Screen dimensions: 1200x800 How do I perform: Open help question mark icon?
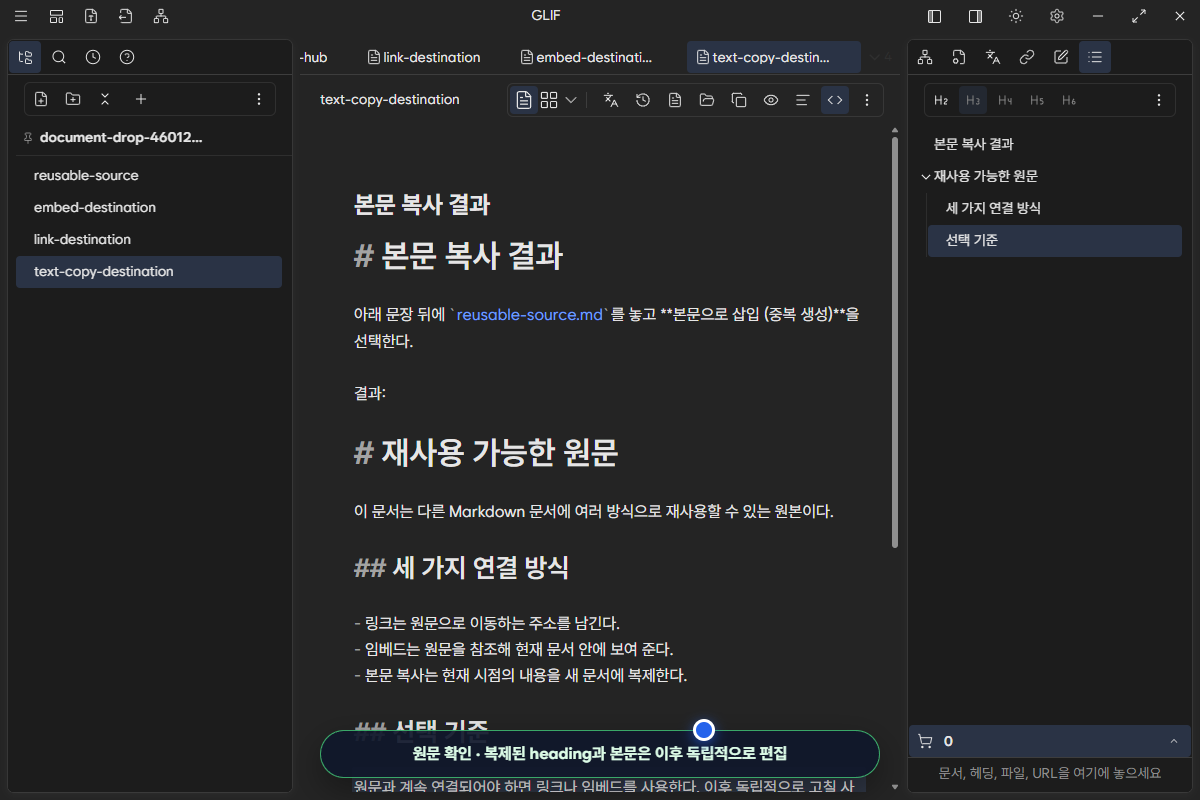point(127,57)
